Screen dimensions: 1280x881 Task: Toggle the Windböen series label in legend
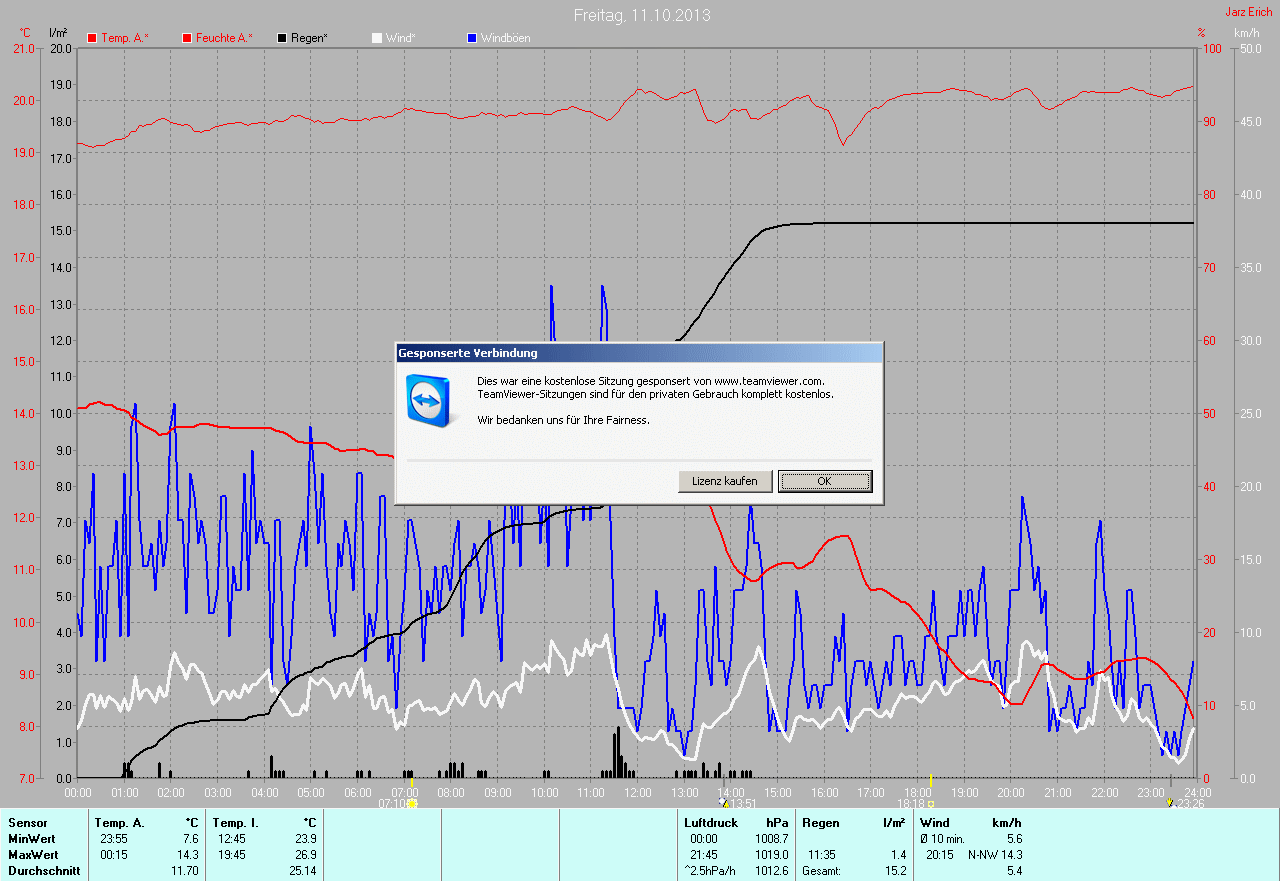point(505,38)
